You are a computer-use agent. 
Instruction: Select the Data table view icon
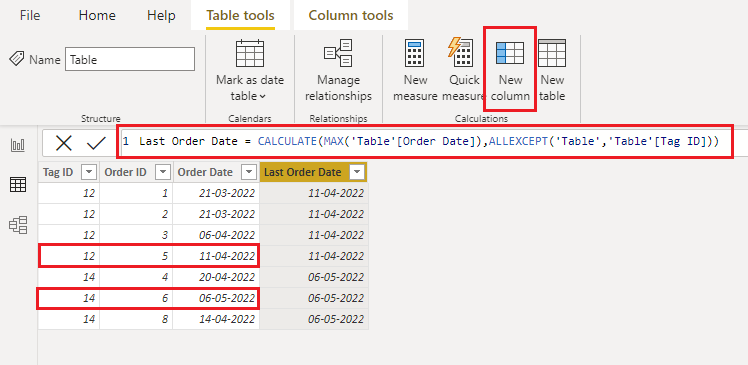(x=18, y=184)
